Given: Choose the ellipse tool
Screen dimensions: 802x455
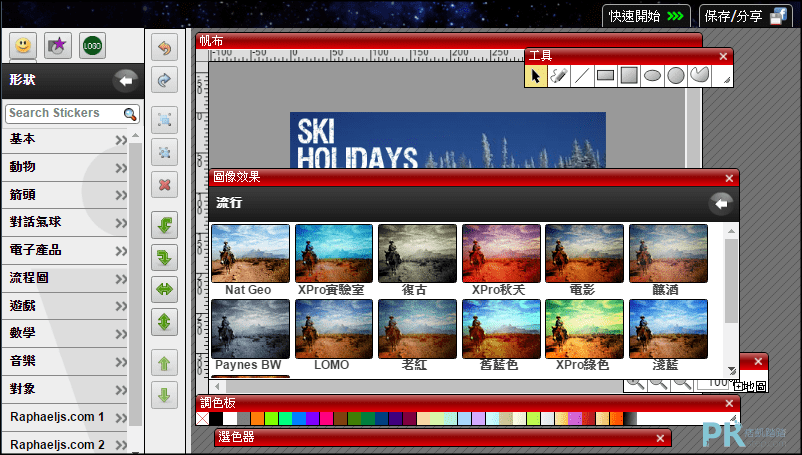Looking at the screenshot, I should pyautogui.click(x=652, y=76).
